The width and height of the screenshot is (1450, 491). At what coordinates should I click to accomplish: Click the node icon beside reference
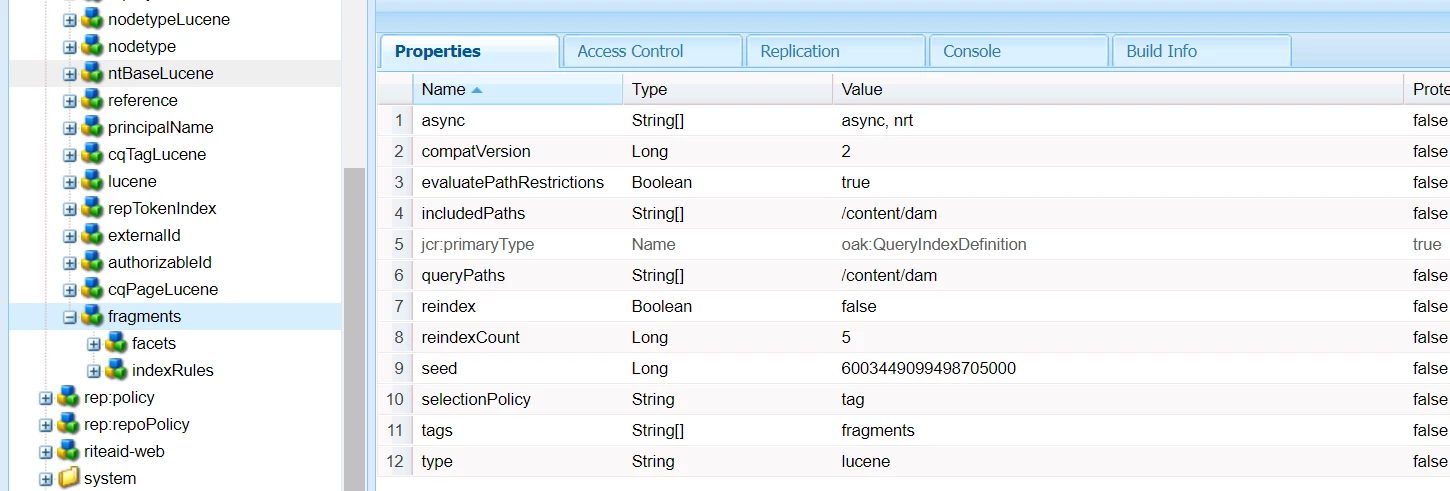click(x=92, y=100)
